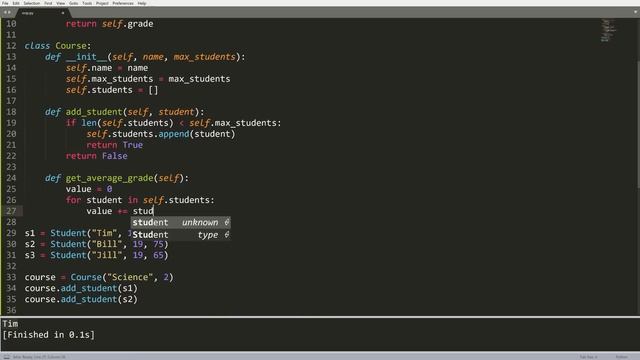The image size is (640, 360).
Task: Click '[Finished in 0.1s]' build output
Action: coord(49,335)
